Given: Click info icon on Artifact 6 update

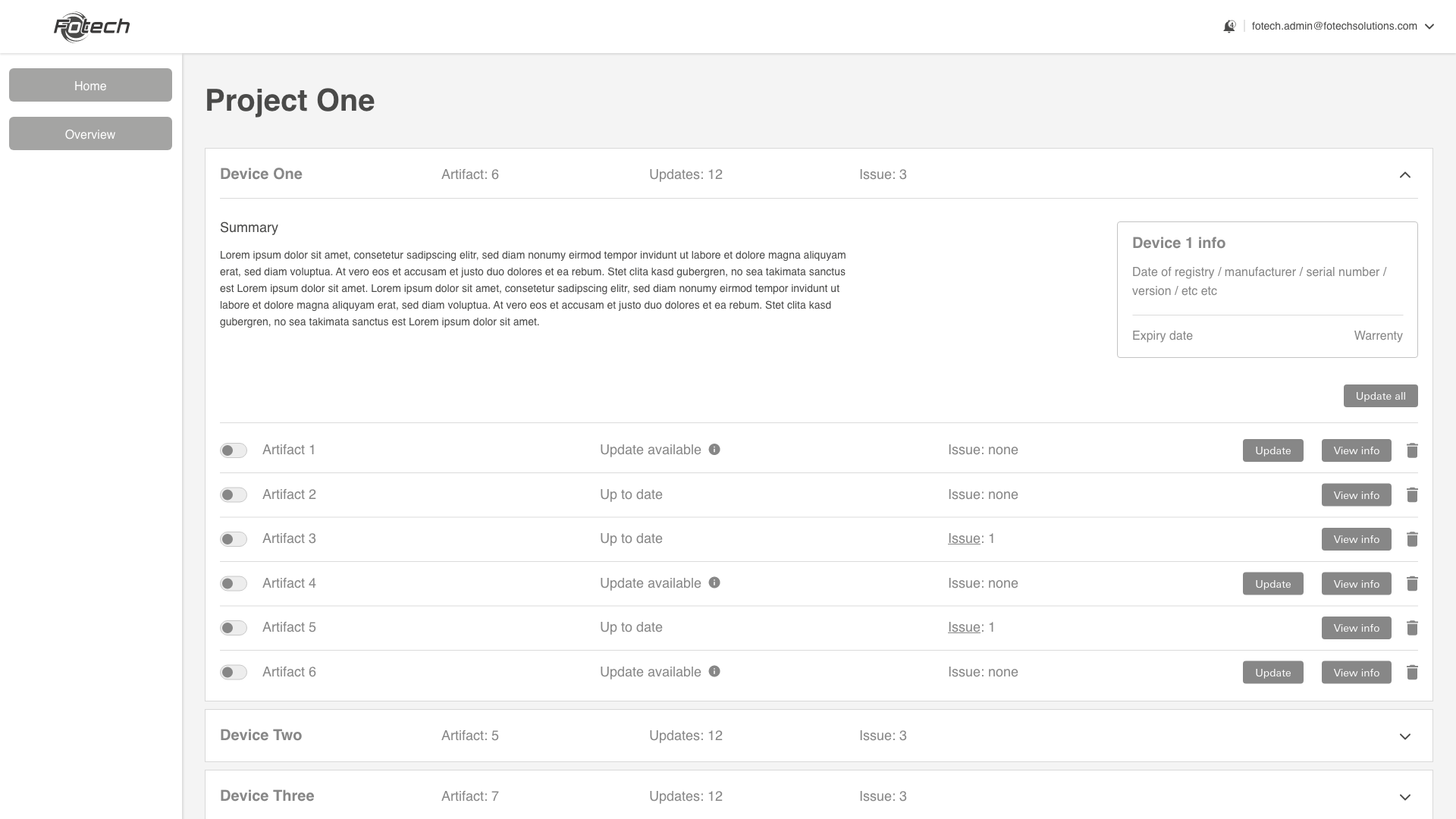Looking at the screenshot, I should [x=714, y=672].
